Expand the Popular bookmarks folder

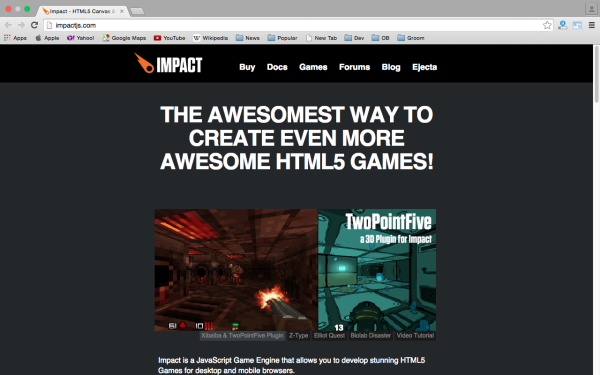pos(282,38)
